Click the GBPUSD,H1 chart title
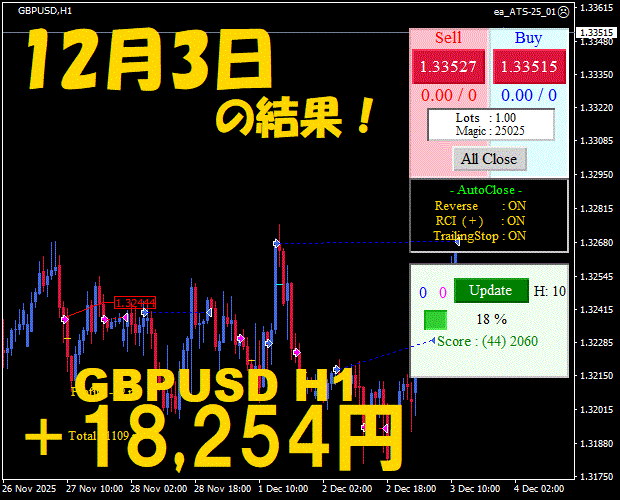The image size is (620, 500). coord(45,11)
